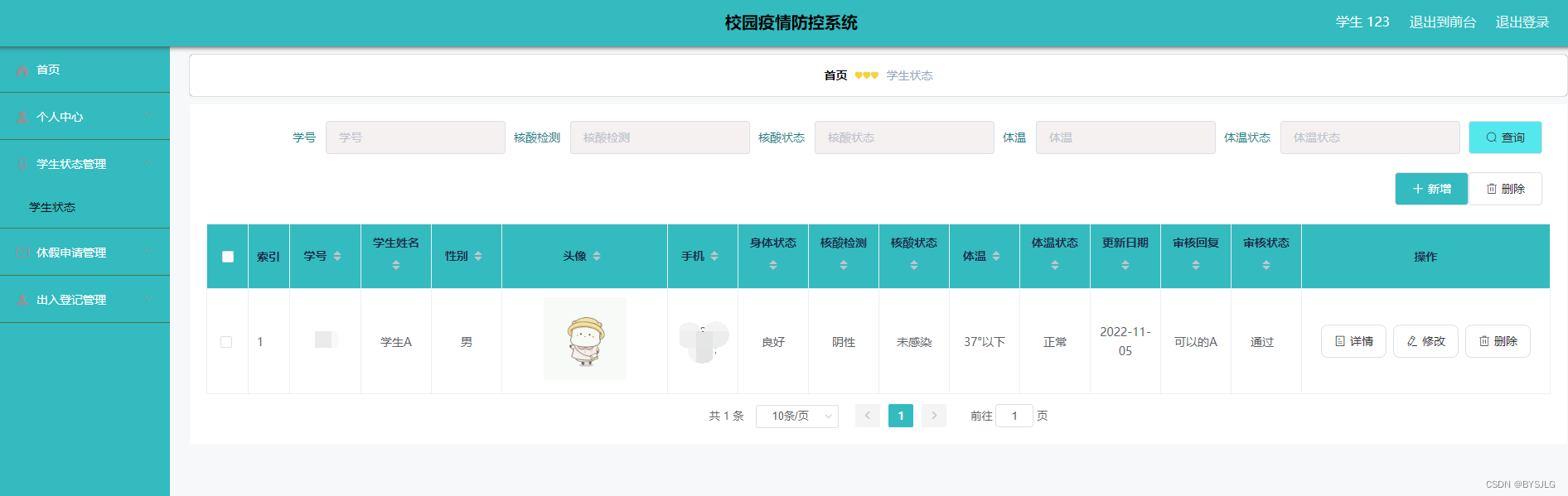Image resolution: width=1568 pixels, height=496 pixels.
Task: Click the person icon beside 个人中心
Action: click(x=22, y=118)
